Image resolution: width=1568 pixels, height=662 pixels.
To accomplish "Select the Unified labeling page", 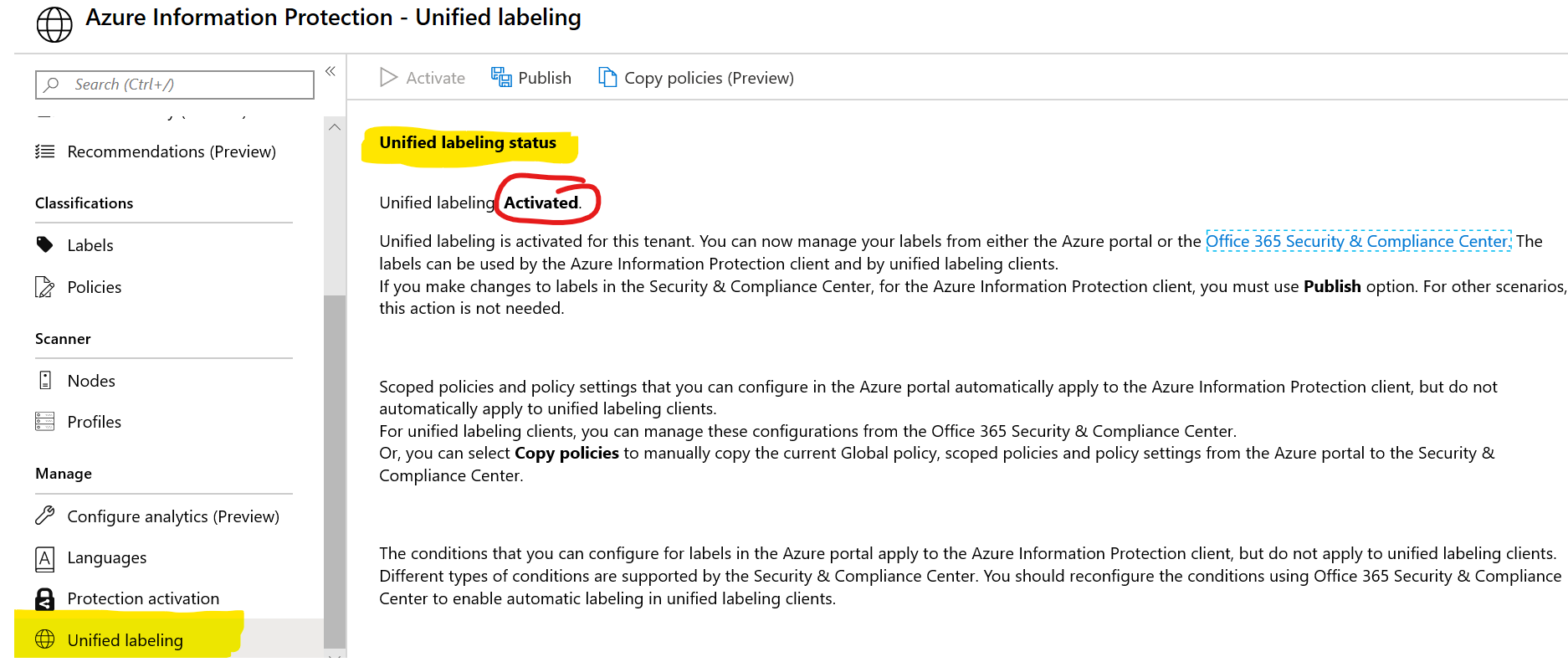I will coord(125,639).
